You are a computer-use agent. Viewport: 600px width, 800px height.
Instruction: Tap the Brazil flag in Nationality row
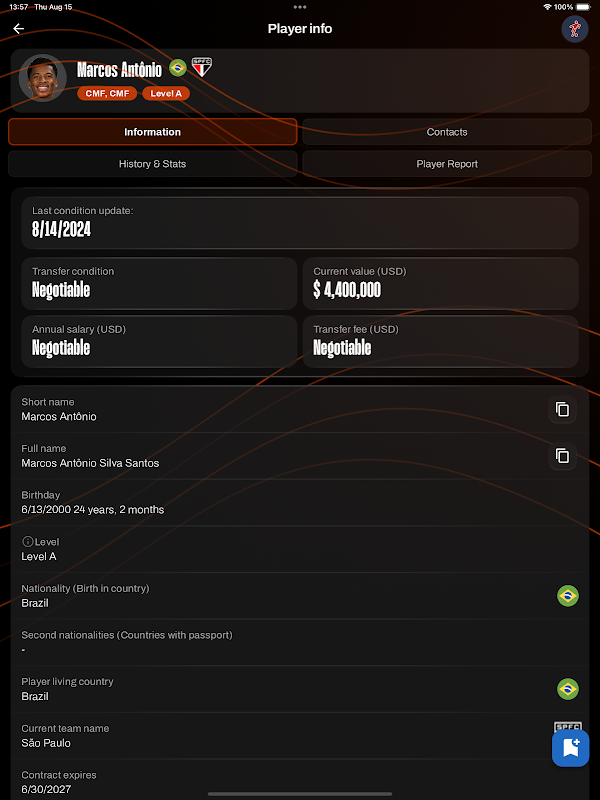[568, 596]
